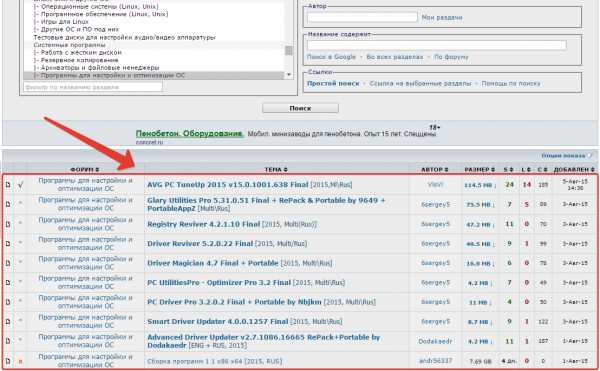The width and height of the screenshot is (600, 371).
Task: Click the document icon beside Smart Driver Updater row
Action: 8,322
